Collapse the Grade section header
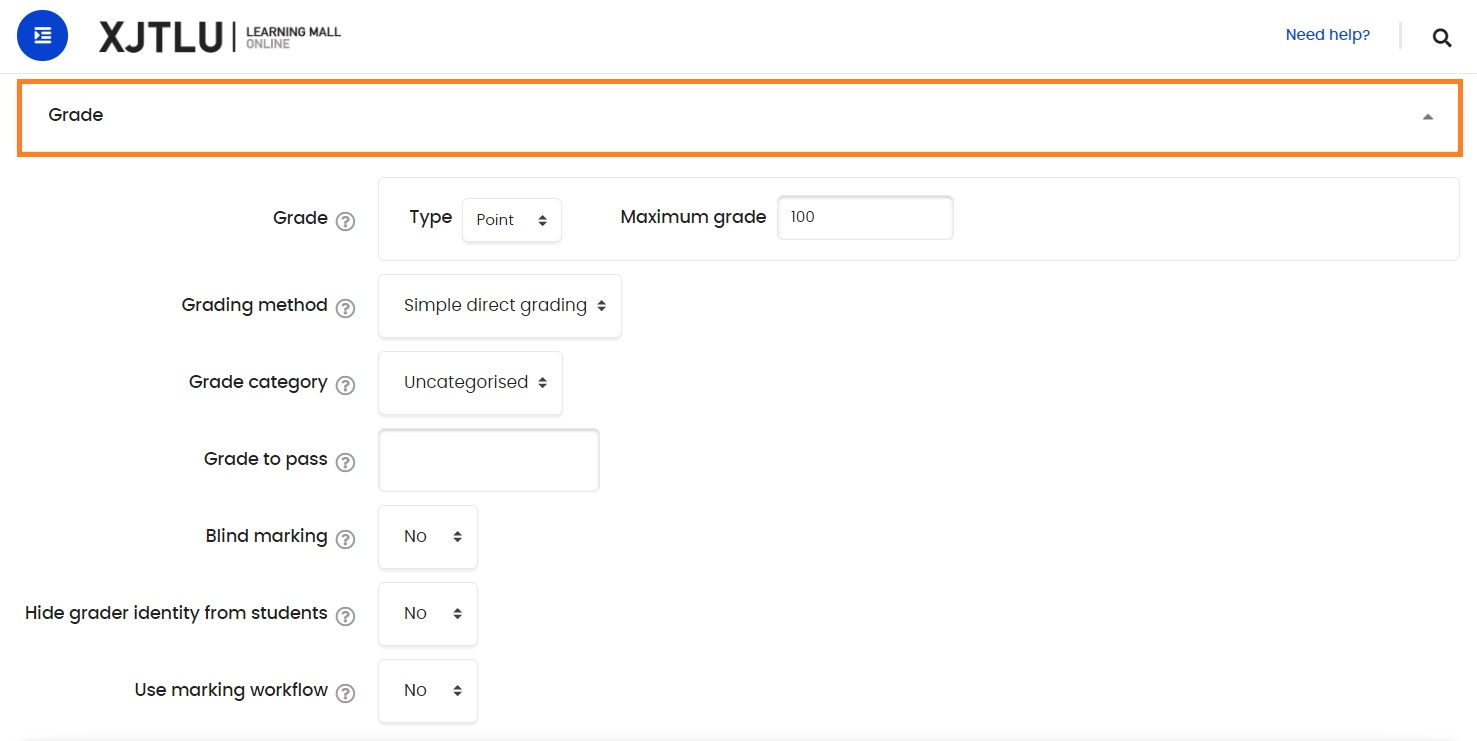Screen dimensions: 1477x741 click(740, 118)
